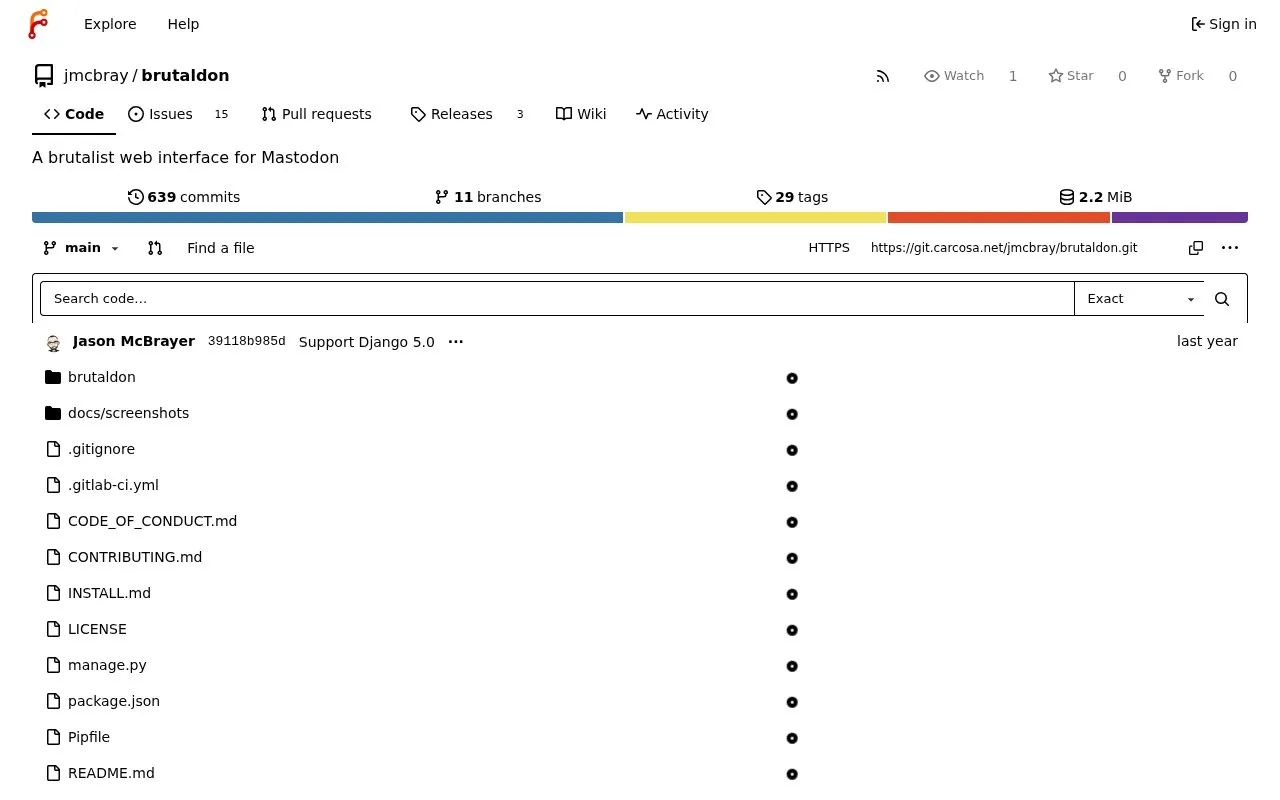Screen dimensions: 1280x800
Task: Click the Sign in link
Action: pyautogui.click(x=1224, y=24)
